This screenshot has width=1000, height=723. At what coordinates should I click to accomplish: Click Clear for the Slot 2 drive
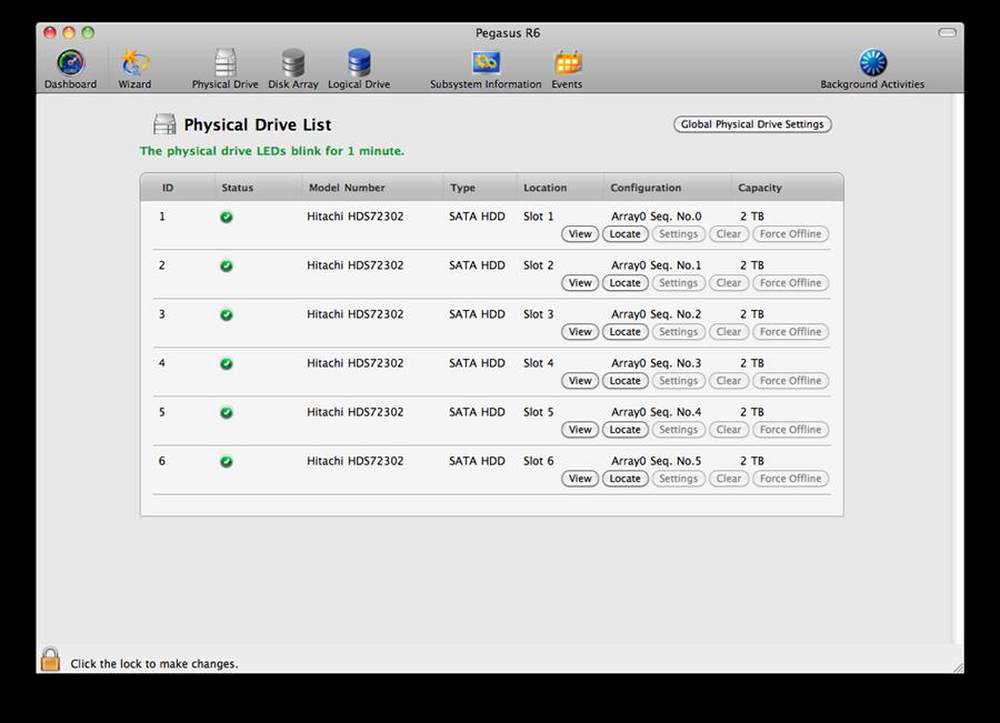point(729,283)
